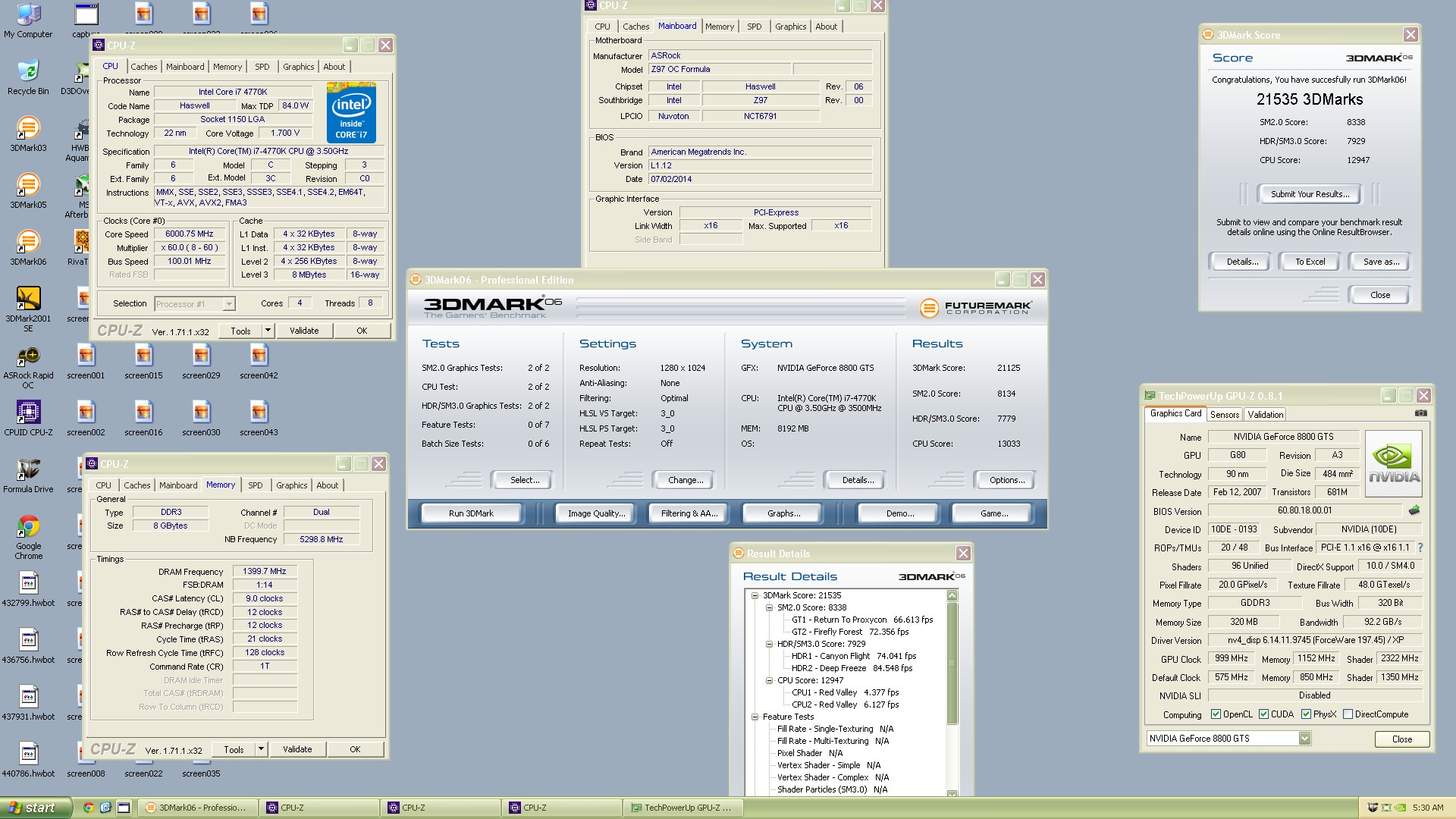Toggle the OpenCL checkbox in GPU-Z
This screenshot has width=1456, height=819.
coord(1216,714)
